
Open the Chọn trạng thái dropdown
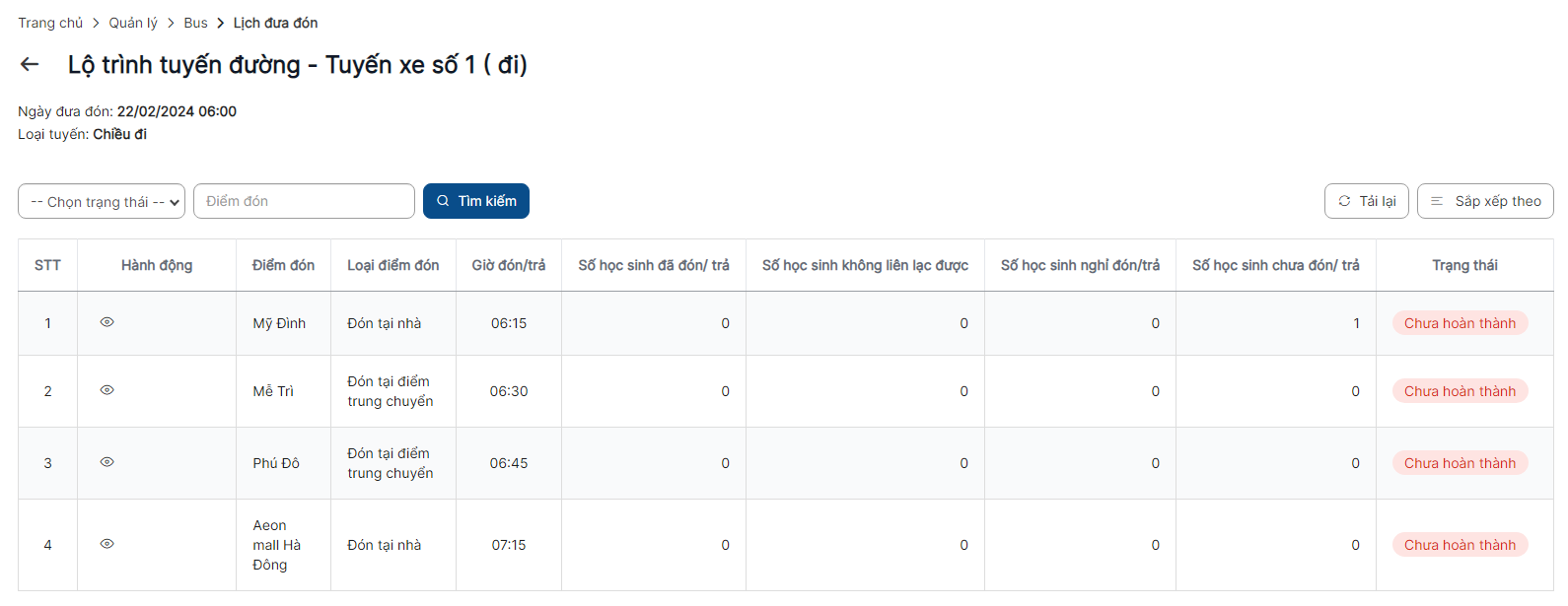point(102,201)
